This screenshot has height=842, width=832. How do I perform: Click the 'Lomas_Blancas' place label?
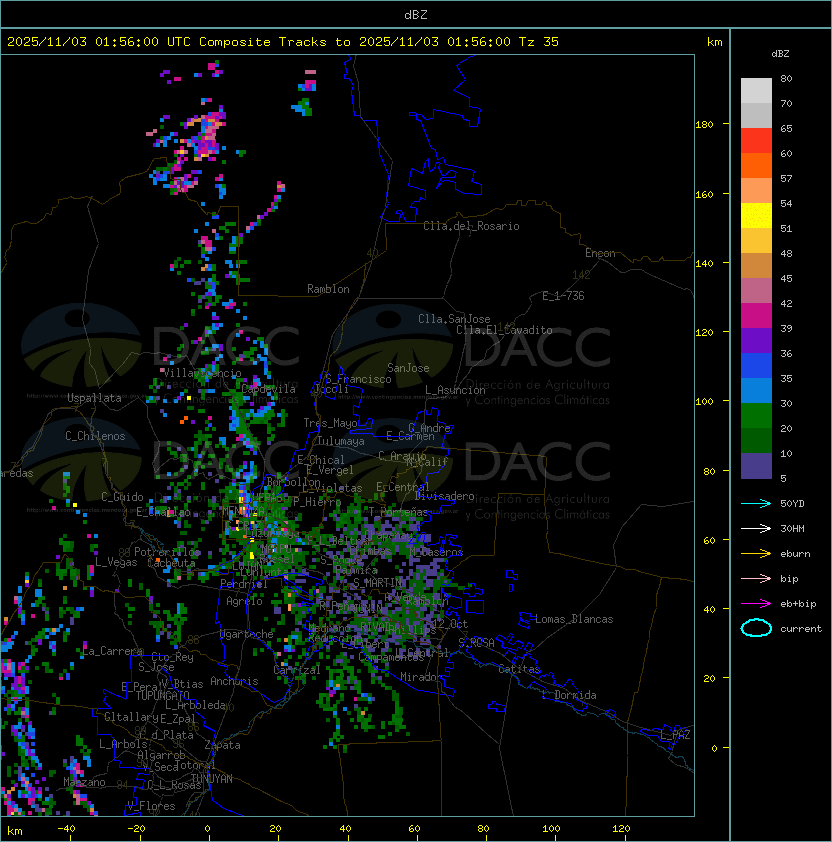coord(574,619)
